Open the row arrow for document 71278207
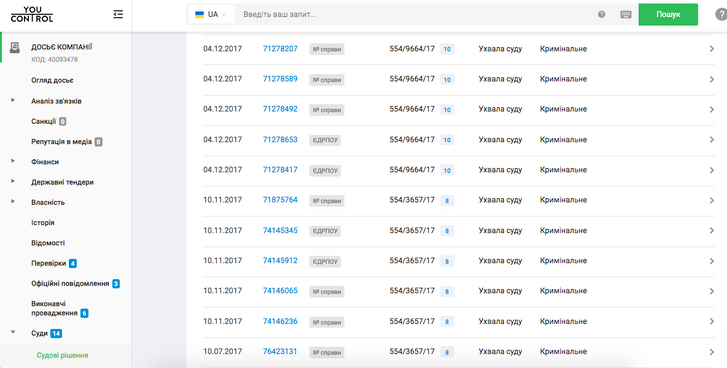 coord(712,49)
